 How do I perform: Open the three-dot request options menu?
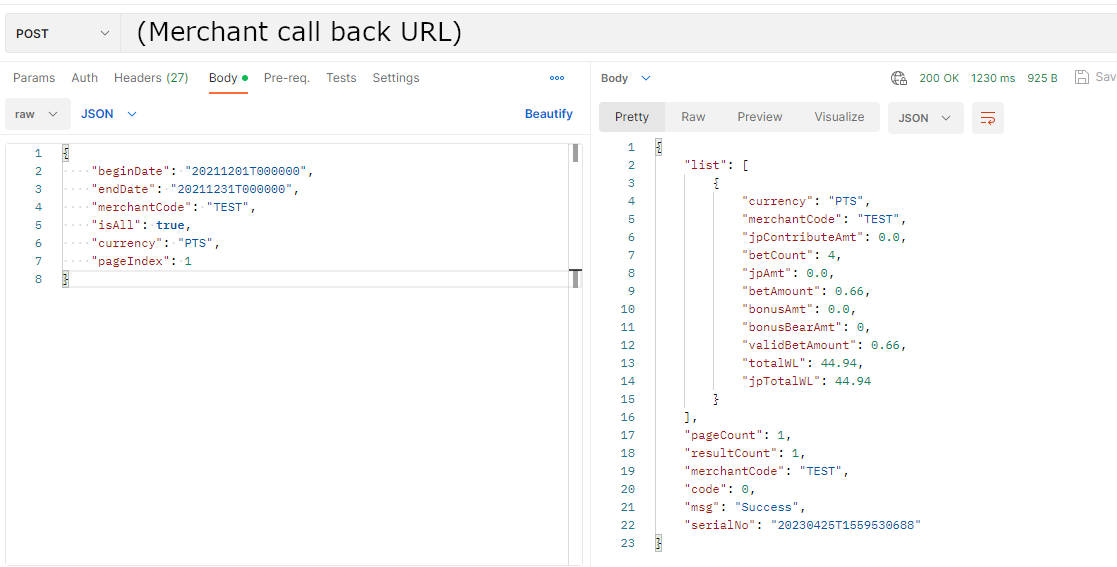tap(557, 78)
